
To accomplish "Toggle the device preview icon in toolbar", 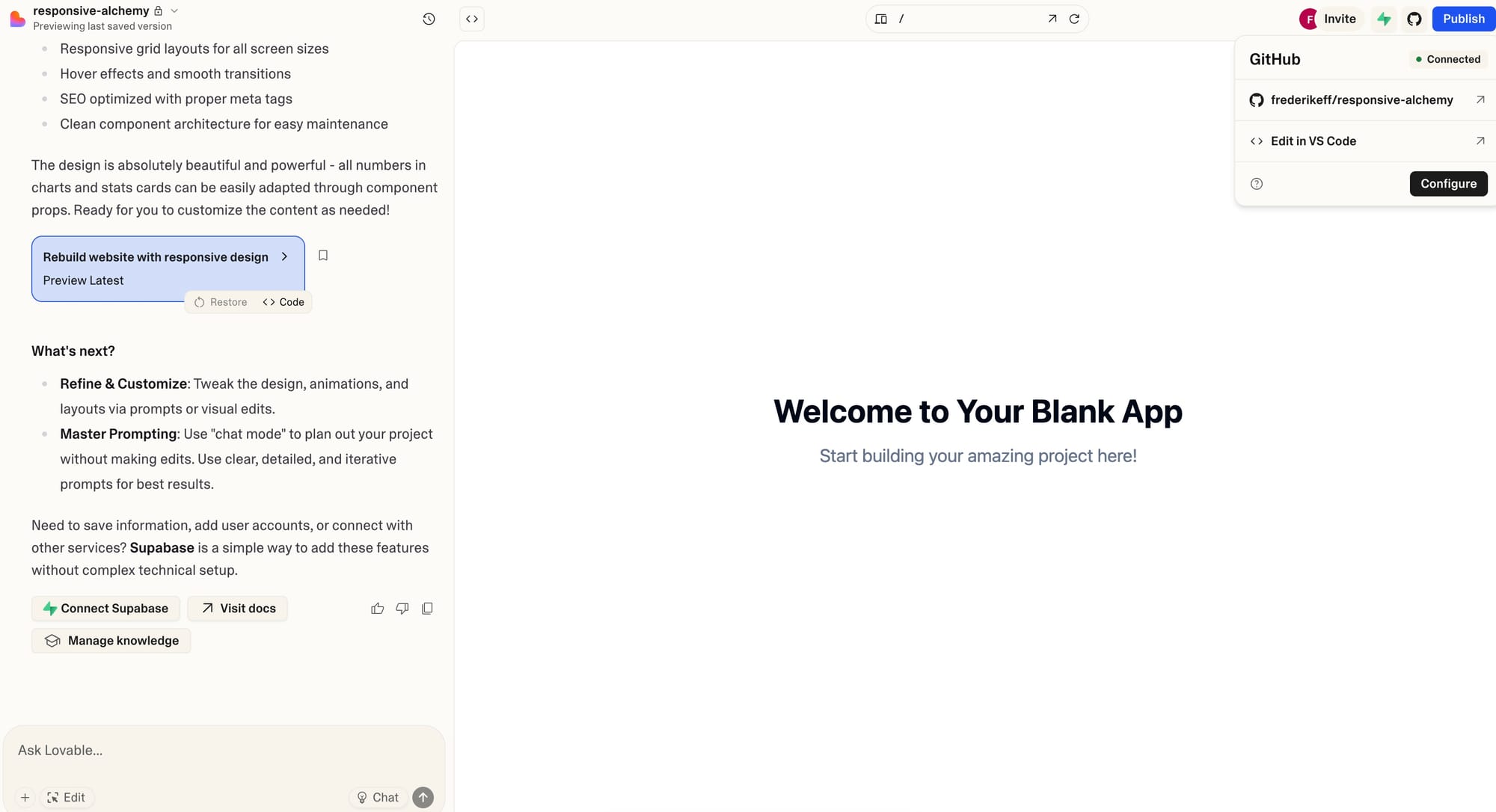I will pyautogui.click(x=881, y=19).
